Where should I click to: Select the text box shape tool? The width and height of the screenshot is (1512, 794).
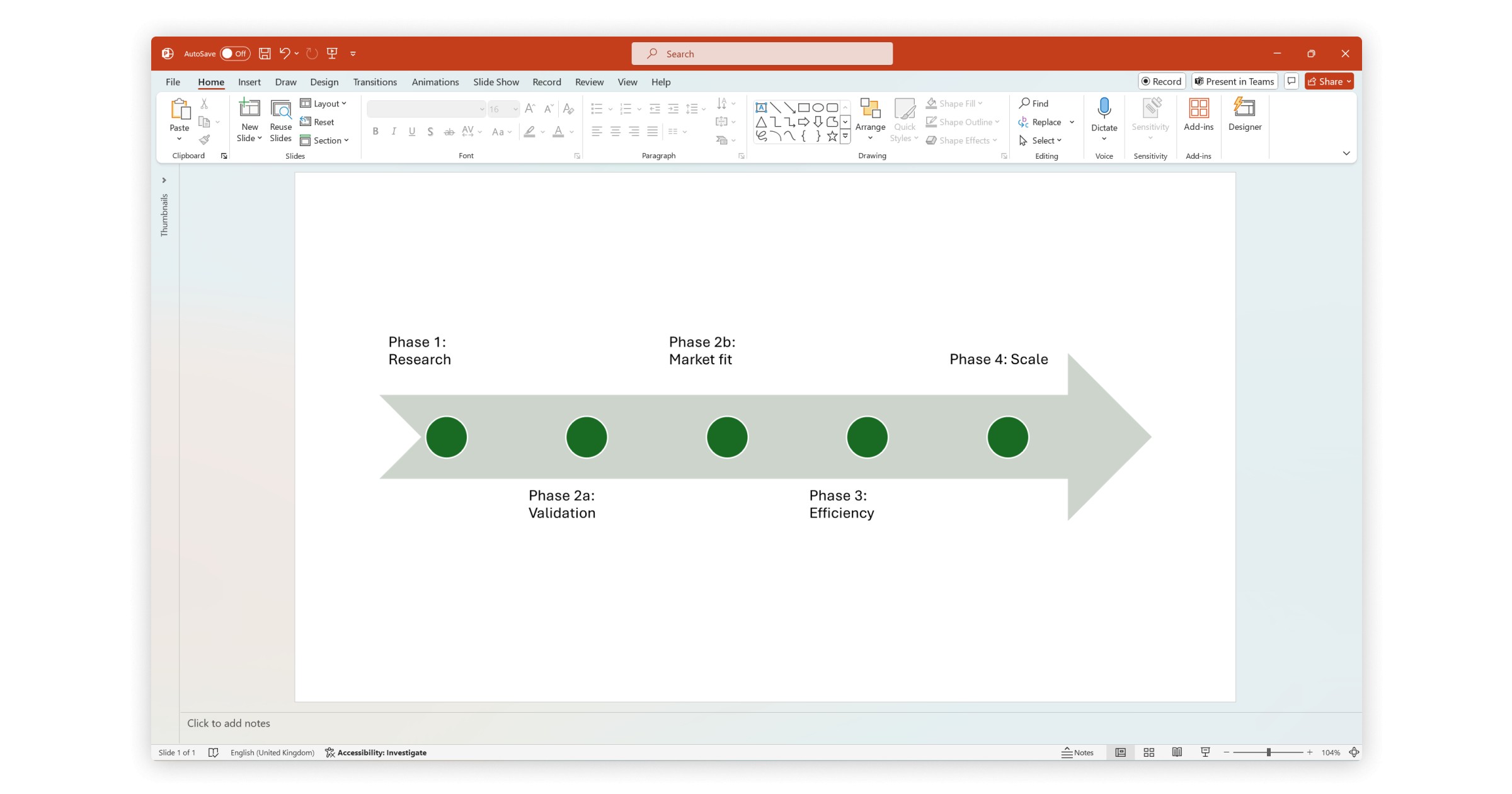tap(761, 107)
